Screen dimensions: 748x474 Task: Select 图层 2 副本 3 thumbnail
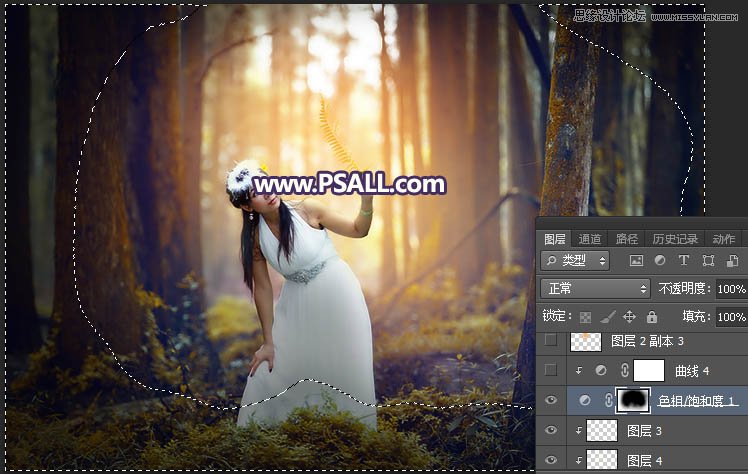586,341
